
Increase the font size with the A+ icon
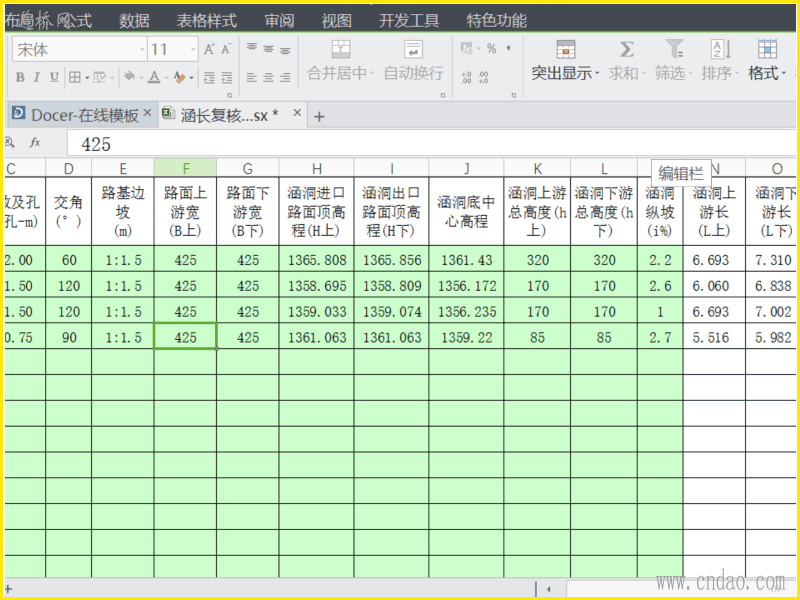[209, 49]
